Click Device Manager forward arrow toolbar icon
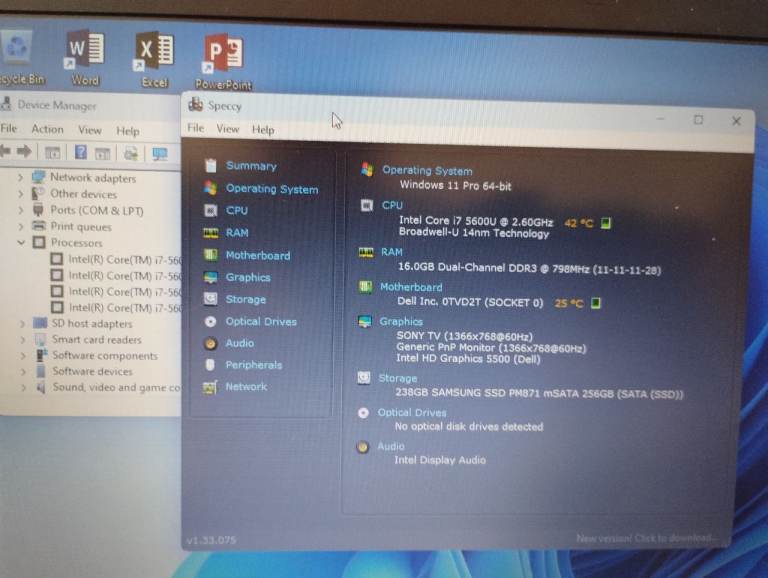Viewport: 768px width, 578px height. (x=24, y=152)
